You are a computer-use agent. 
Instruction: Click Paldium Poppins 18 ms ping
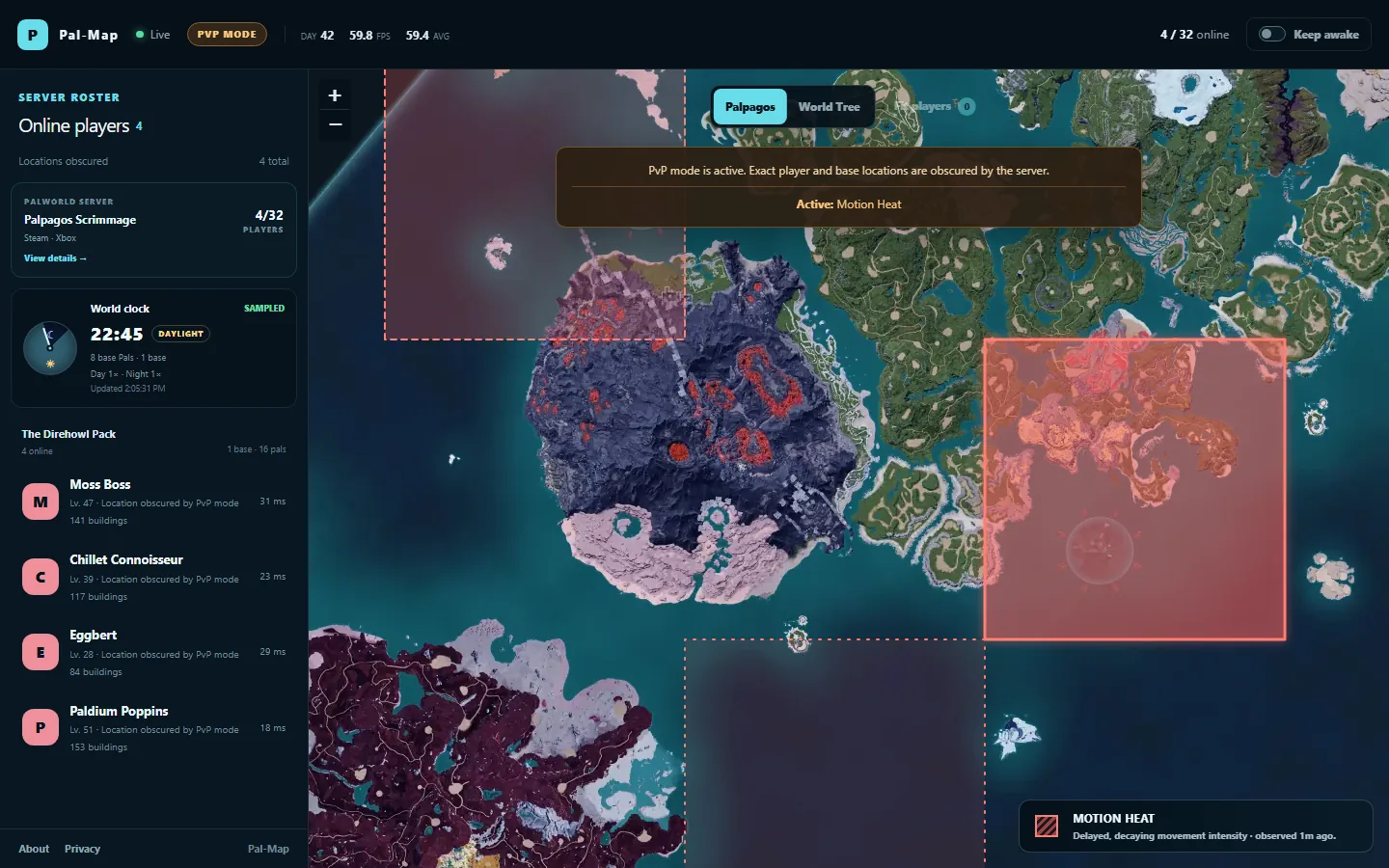pyautogui.click(x=273, y=728)
